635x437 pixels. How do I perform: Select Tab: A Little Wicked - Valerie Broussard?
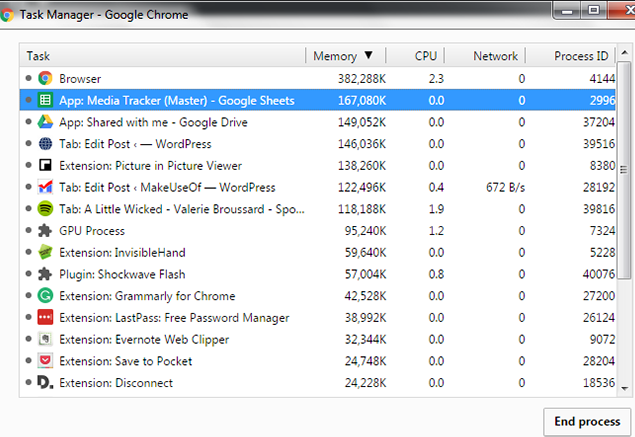(x=318, y=209)
